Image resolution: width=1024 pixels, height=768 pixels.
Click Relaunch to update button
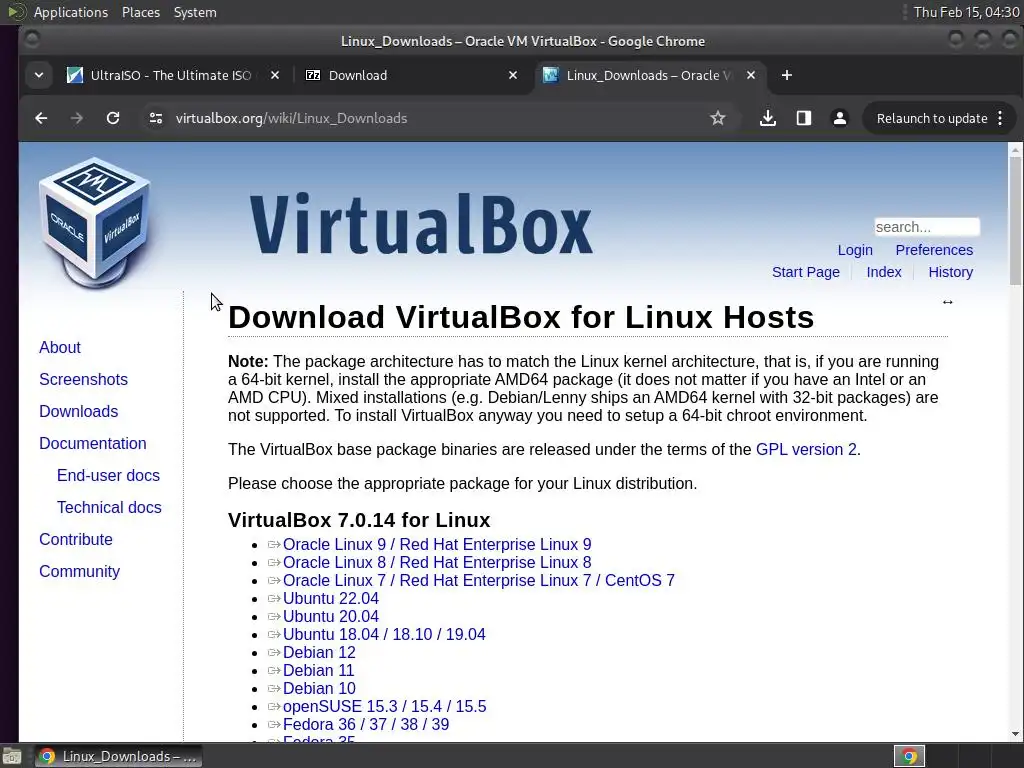931,118
